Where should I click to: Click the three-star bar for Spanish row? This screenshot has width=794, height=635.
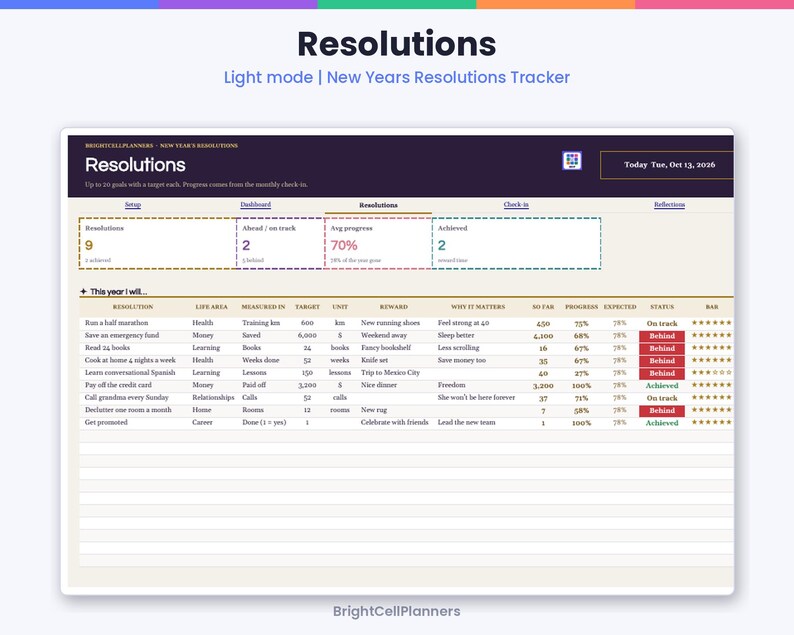tap(711, 372)
